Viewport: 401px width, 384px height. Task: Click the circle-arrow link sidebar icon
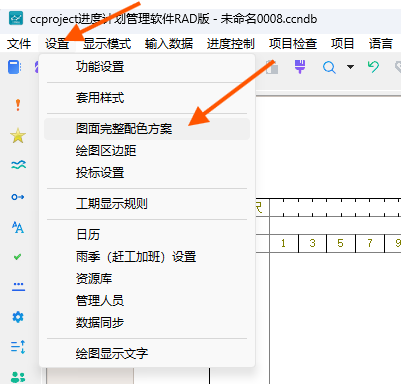coord(18,197)
